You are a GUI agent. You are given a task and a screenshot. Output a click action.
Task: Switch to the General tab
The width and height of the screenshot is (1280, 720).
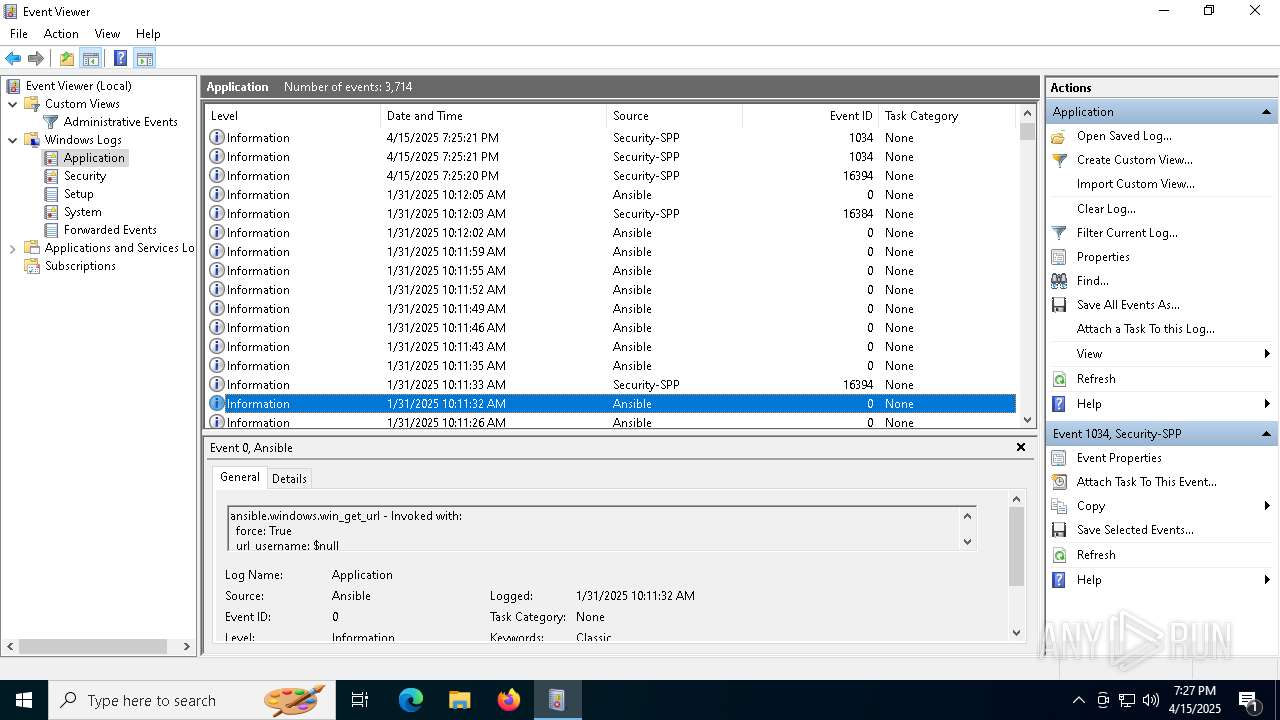(240, 478)
